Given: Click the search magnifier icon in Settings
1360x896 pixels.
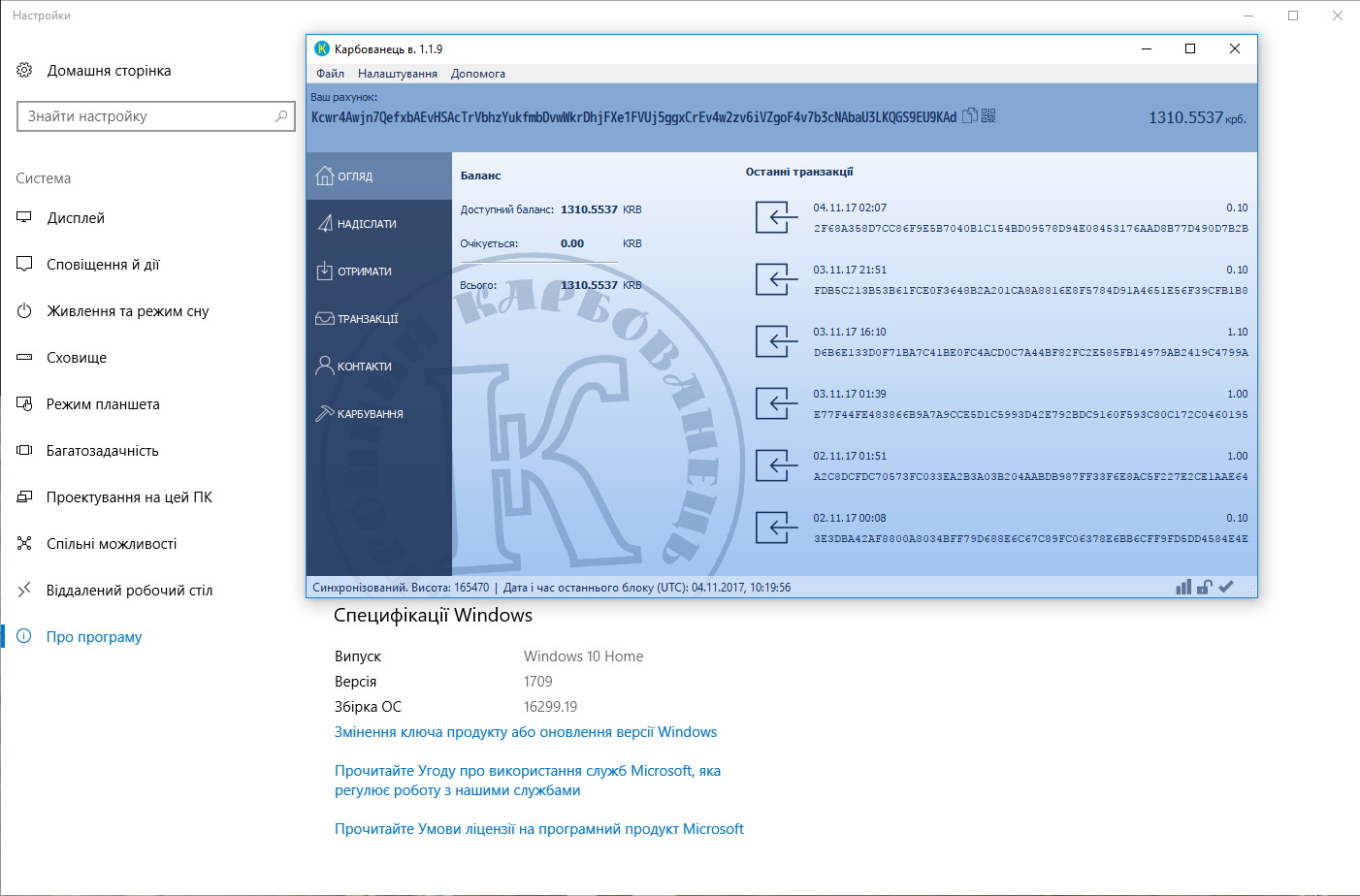Looking at the screenshot, I should tap(281, 116).
